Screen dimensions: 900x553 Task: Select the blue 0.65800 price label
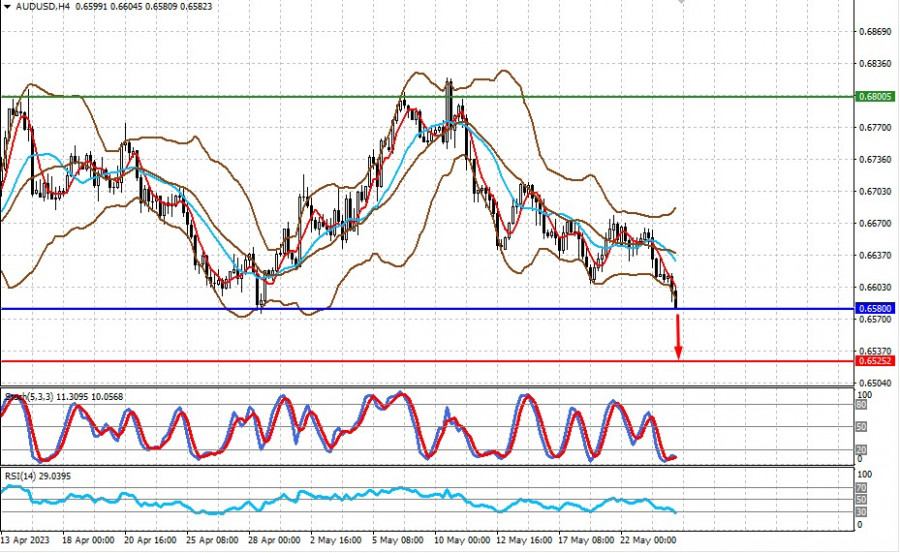(875, 309)
